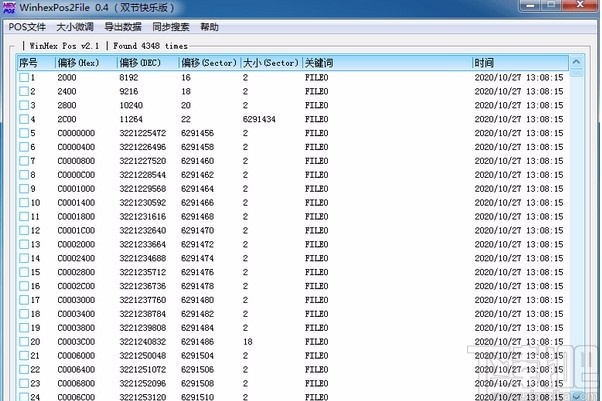Check the checkbox for row 4
Screen dimensions: 602x401
point(24,119)
